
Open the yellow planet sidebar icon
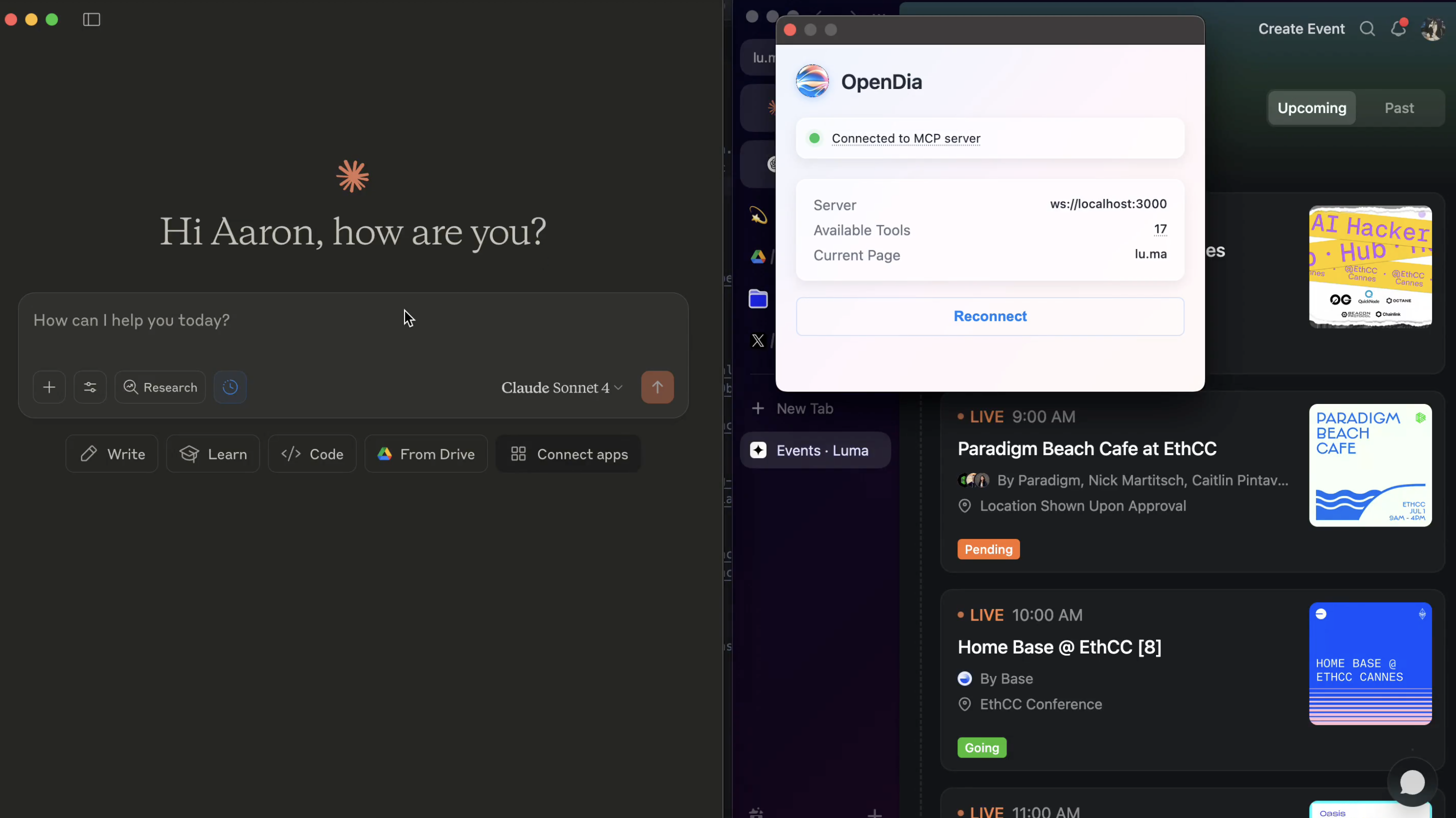(758, 215)
